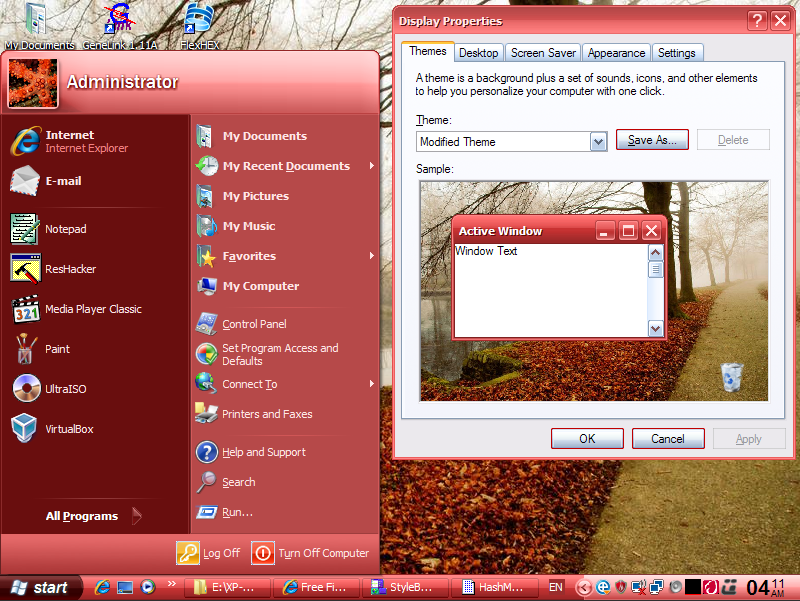Open My Computer from the Start menu
Viewport: 800px width, 601px height.
(286, 286)
